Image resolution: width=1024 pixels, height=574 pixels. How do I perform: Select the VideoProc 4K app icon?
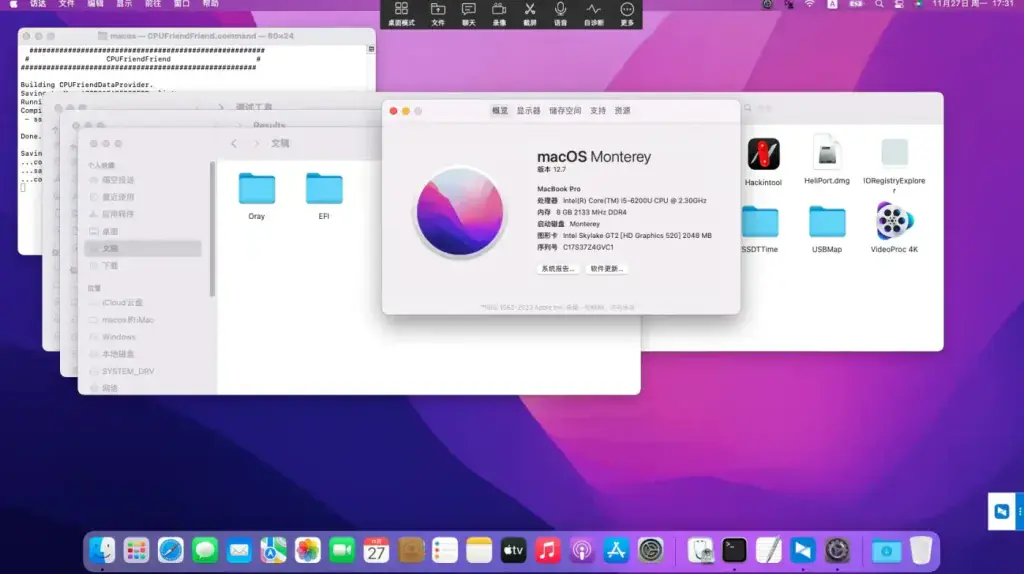894,221
